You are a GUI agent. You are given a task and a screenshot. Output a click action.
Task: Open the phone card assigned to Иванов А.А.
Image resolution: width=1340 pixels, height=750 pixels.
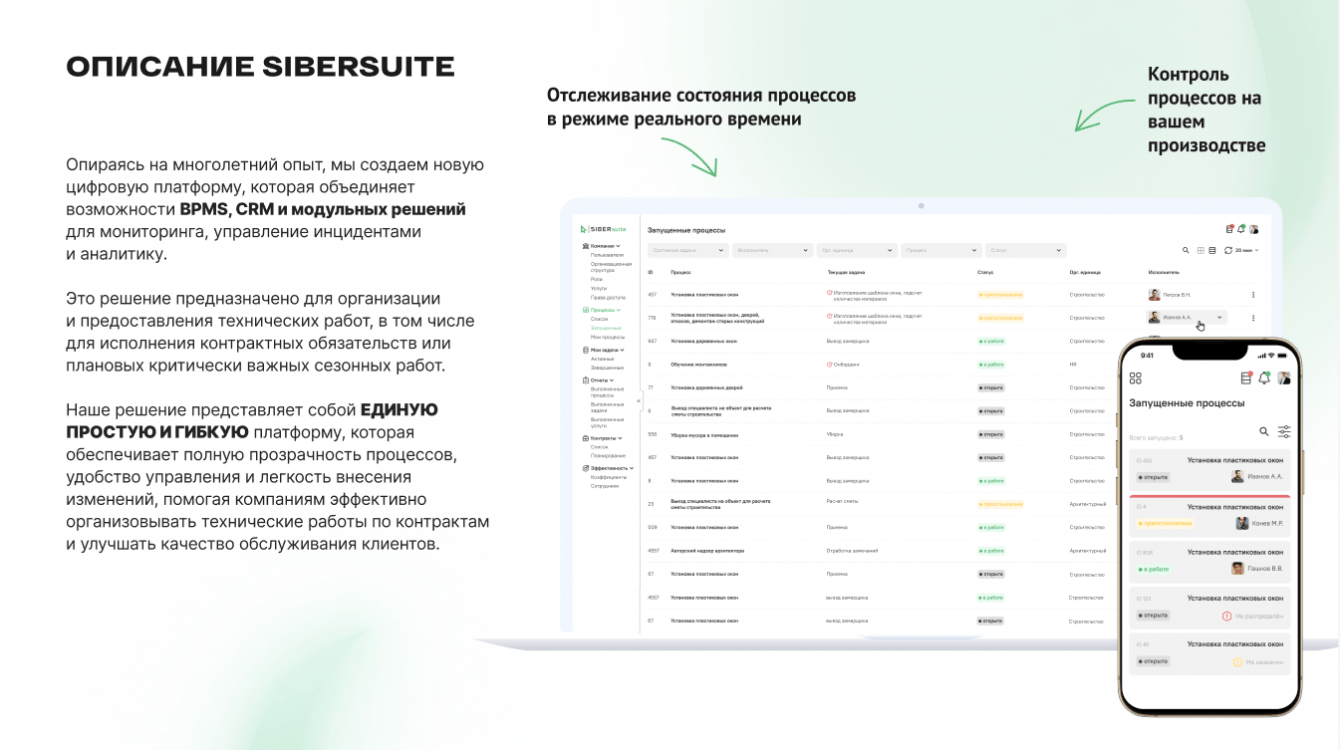(x=1210, y=469)
